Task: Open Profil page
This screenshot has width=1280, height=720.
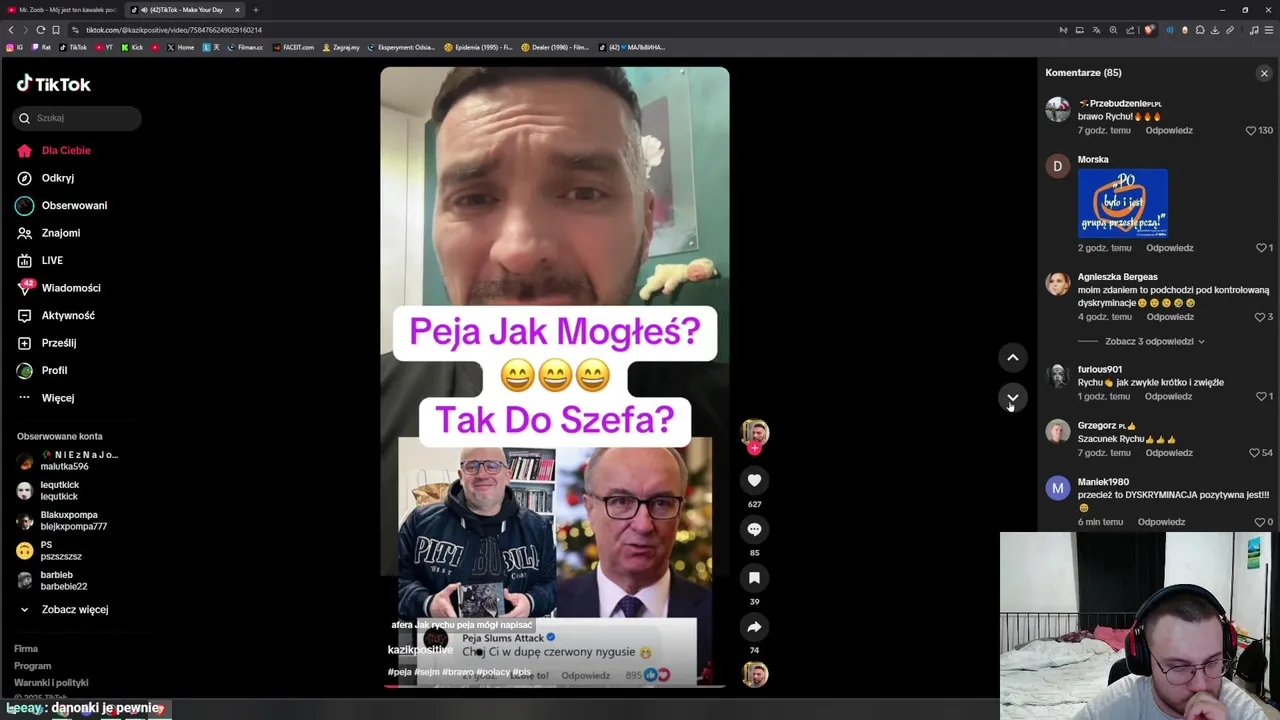Action: [x=42, y=370]
